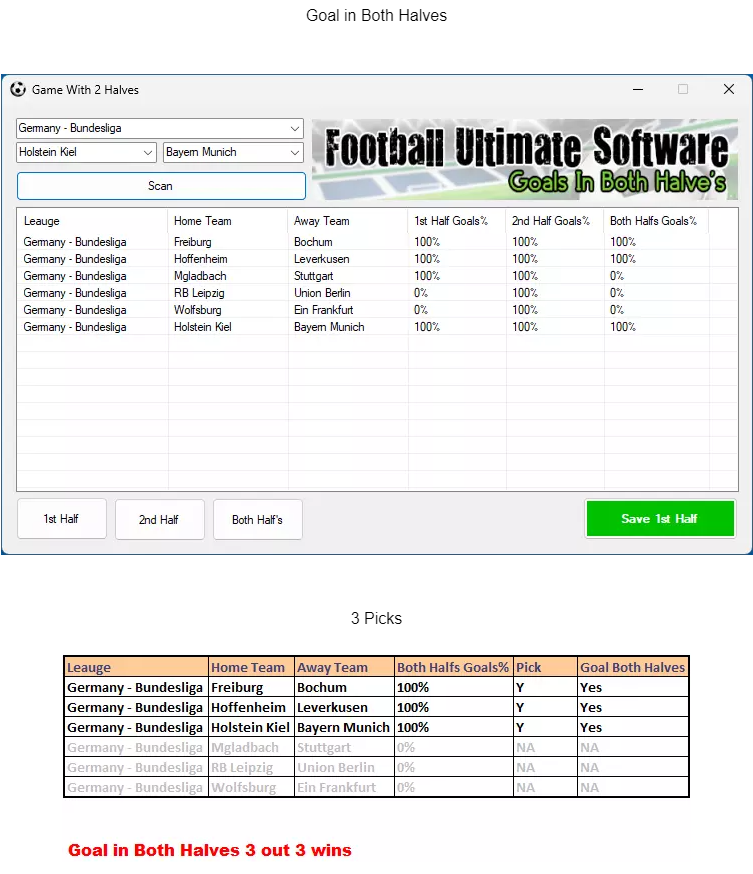Minimize the Game With 2 Halves window
753x874 pixels.
(638, 89)
